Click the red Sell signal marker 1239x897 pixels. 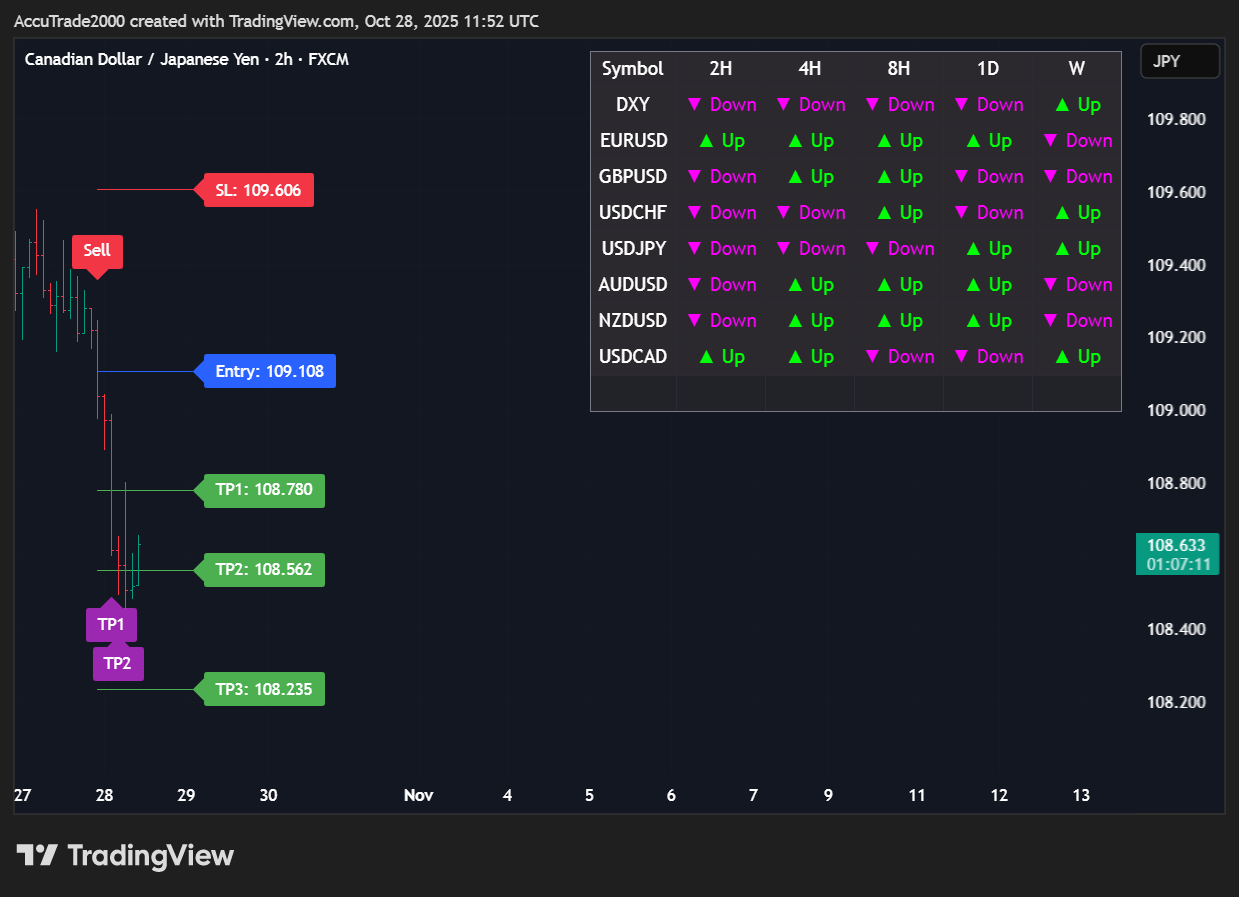pyautogui.click(x=97, y=251)
